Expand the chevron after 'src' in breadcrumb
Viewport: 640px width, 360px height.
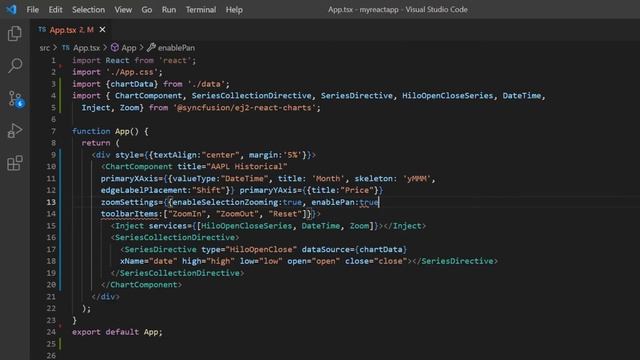(x=55, y=48)
